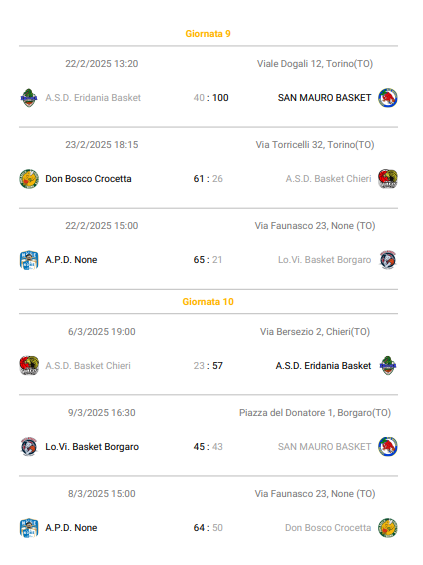The image size is (423, 565).
Task: Click the San Mauro Basket logo beside the 40:100 score
Action: coord(388,98)
